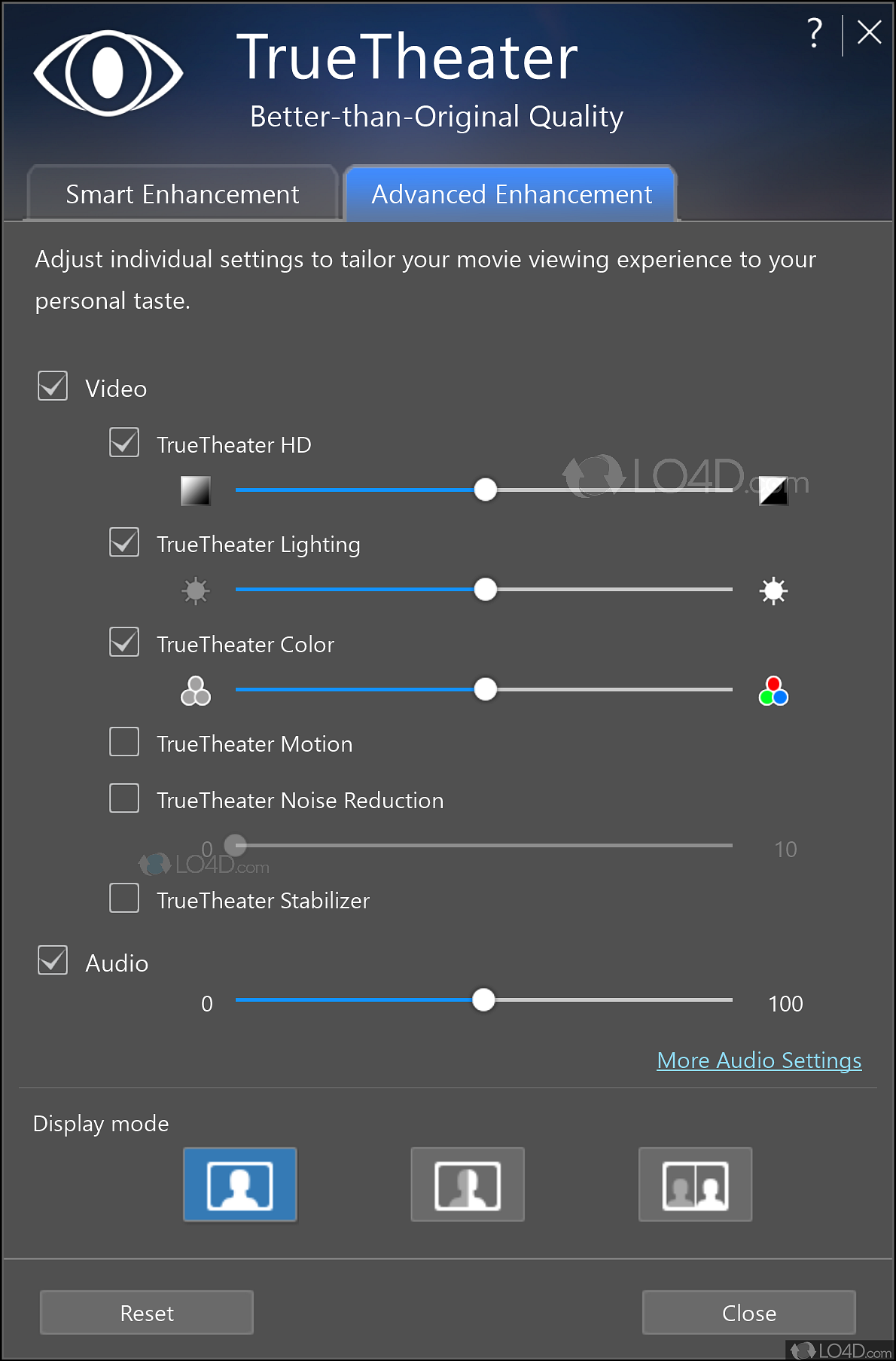Enable TrueTheater Noise Reduction checkbox
Viewport: 896px width, 1361px height.
coord(124,798)
